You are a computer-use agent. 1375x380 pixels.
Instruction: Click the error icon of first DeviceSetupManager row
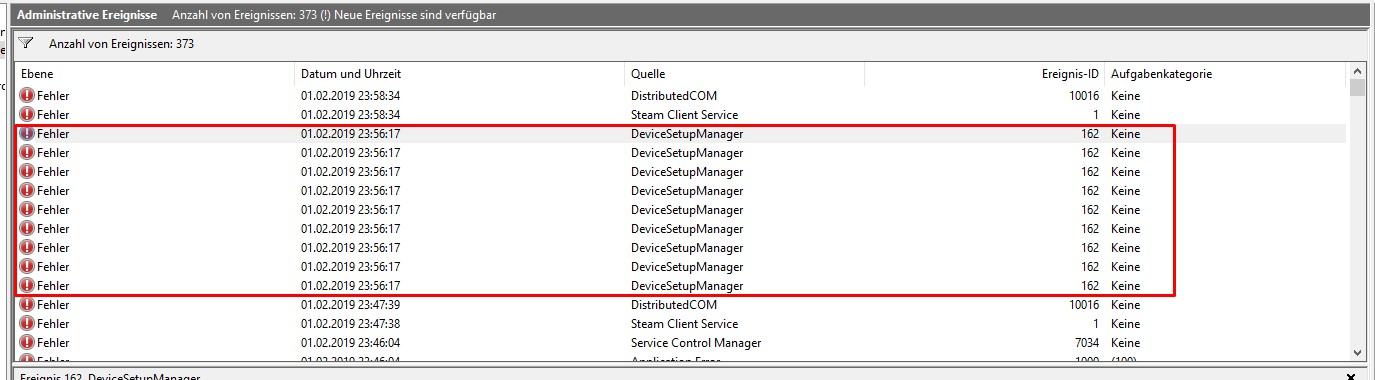tap(27, 134)
